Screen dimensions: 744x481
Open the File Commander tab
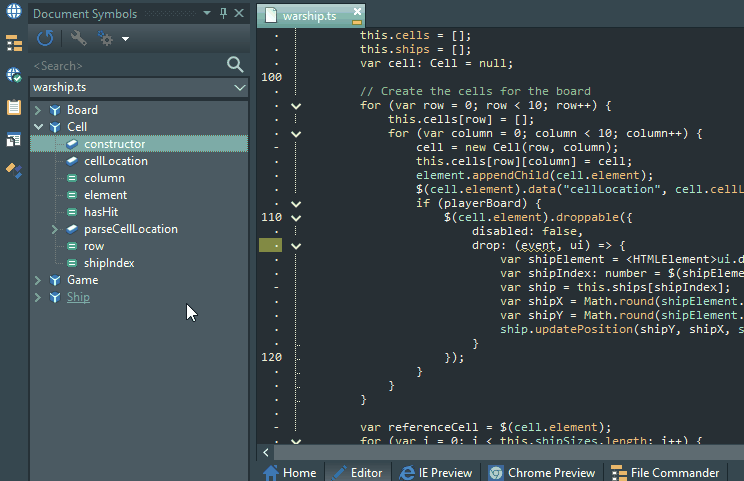[x=665, y=472]
